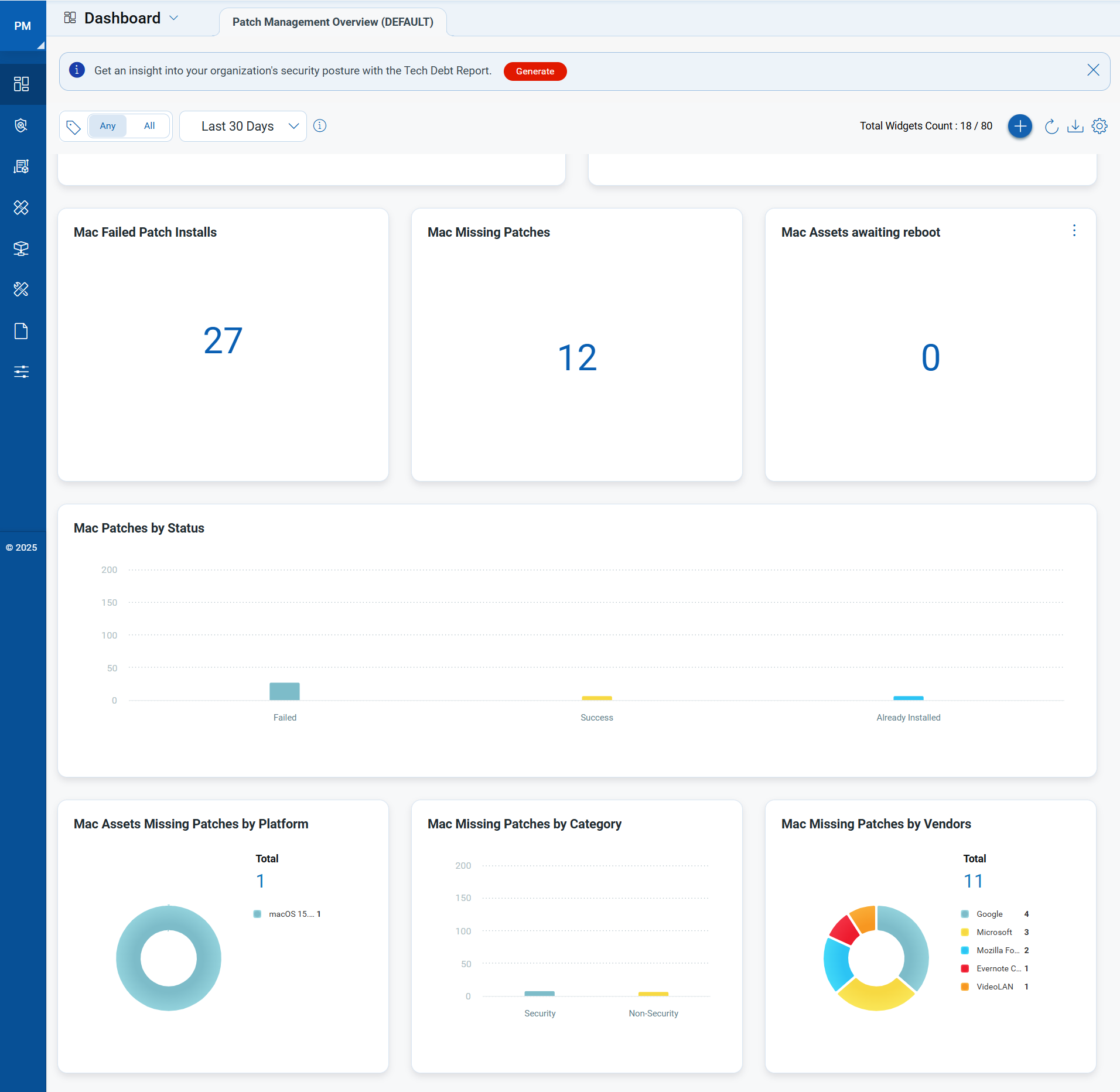Click the info icon beside date range
The image size is (1120, 1092).
click(320, 126)
